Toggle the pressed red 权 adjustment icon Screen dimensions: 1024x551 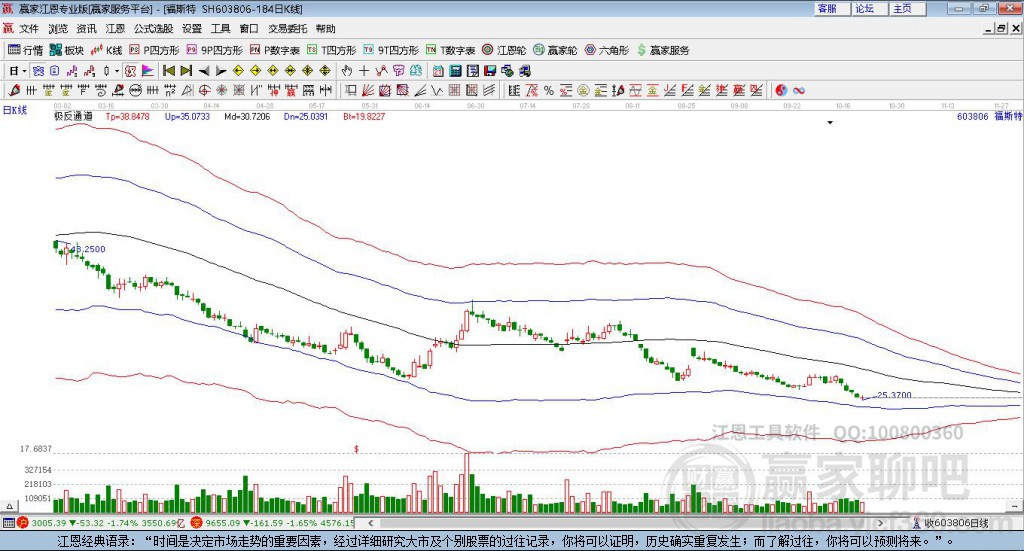130,71
